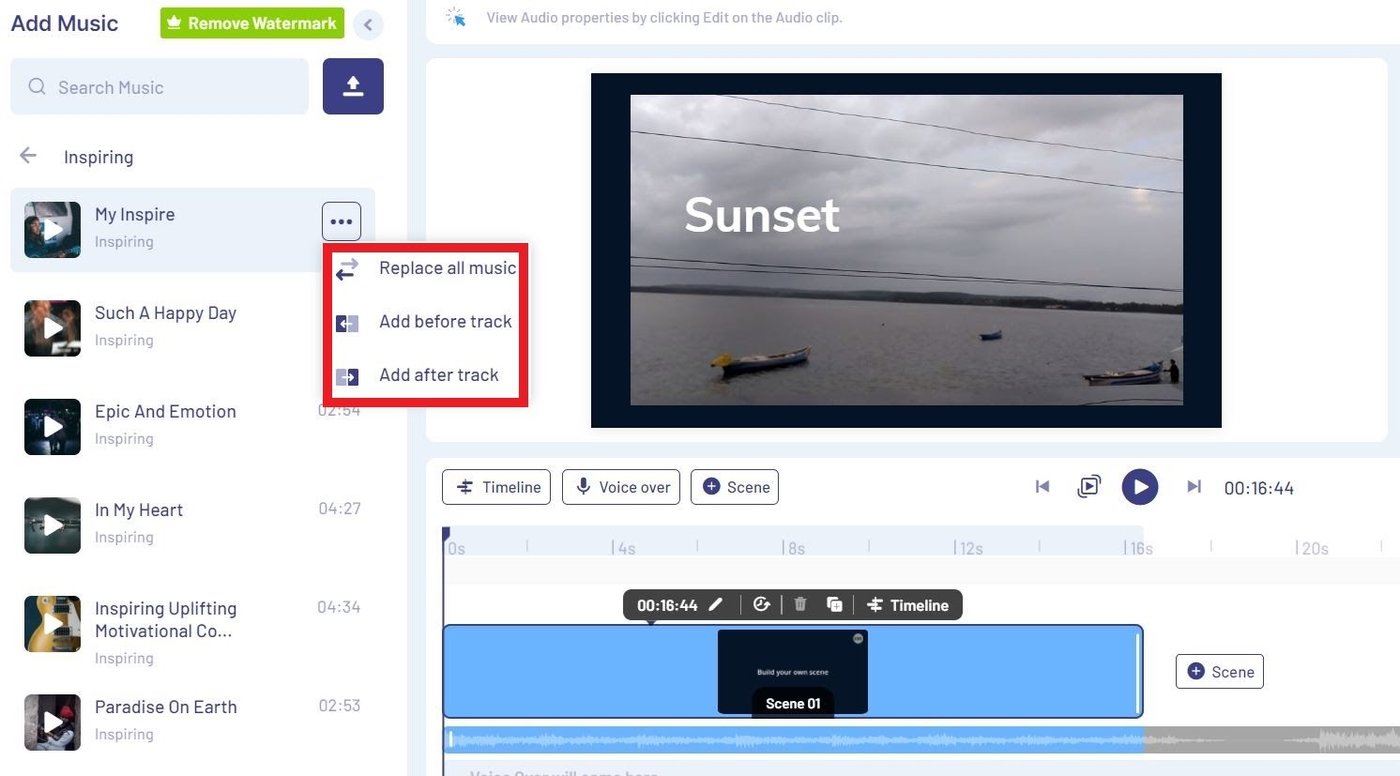The height and width of the screenshot is (776, 1400).
Task: Click the upload music icon
Action: click(x=353, y=86)
